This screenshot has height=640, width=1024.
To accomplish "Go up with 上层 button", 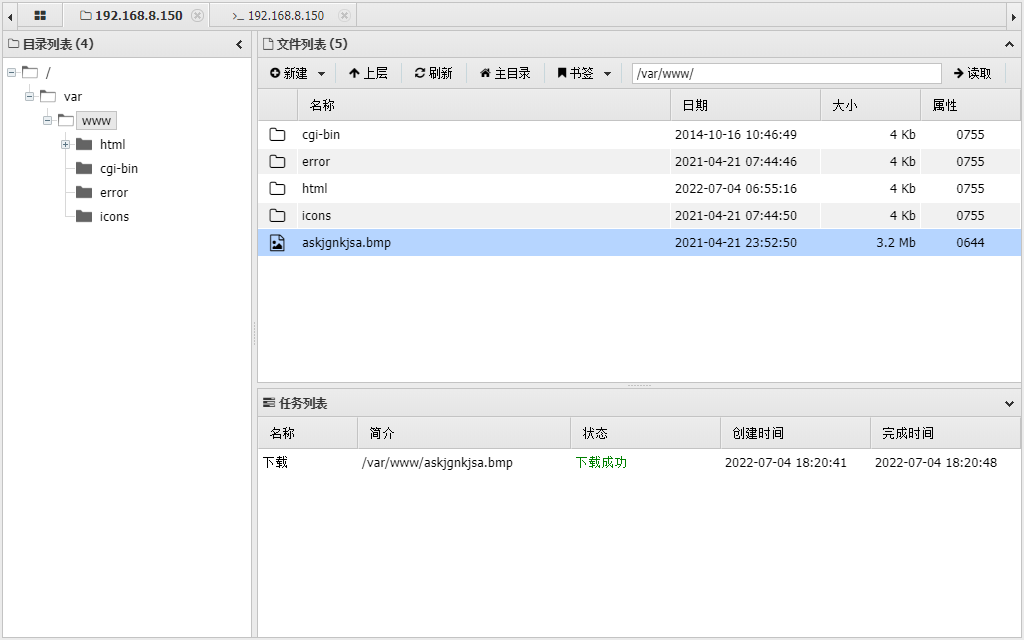I will [x=368, y=73].
